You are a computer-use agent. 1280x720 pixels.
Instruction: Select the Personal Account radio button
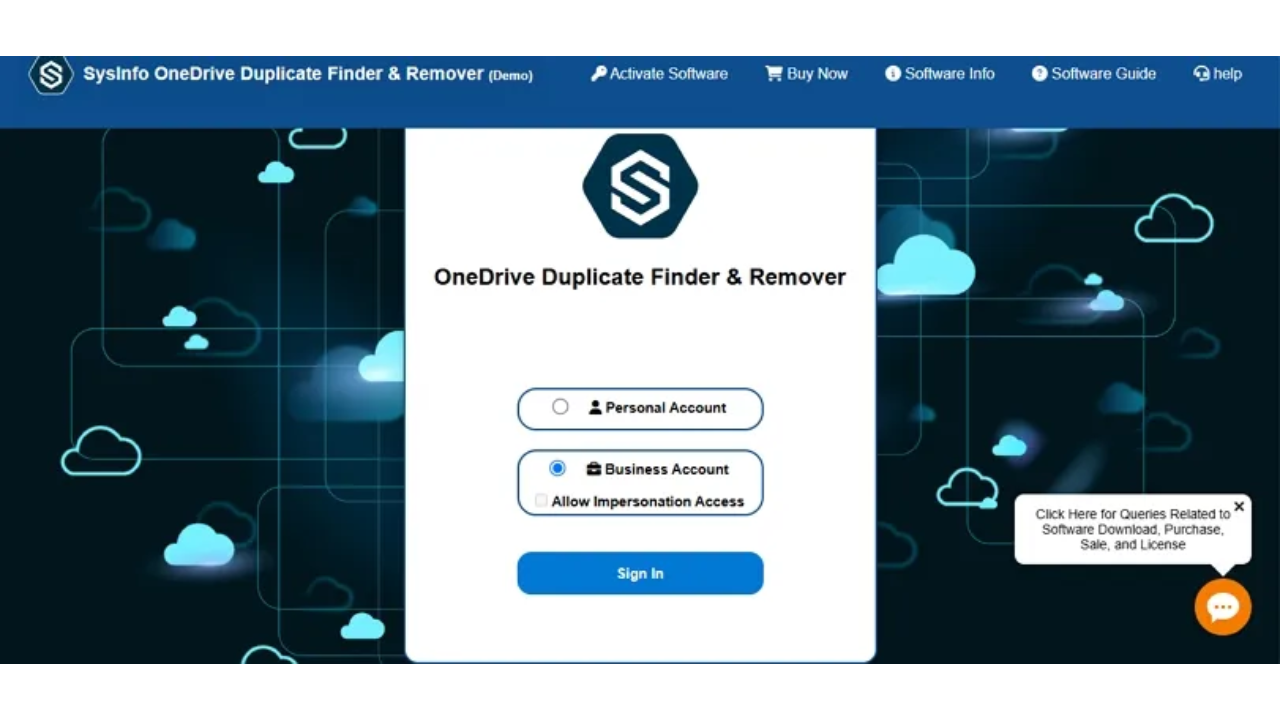[x=560, y=407]
